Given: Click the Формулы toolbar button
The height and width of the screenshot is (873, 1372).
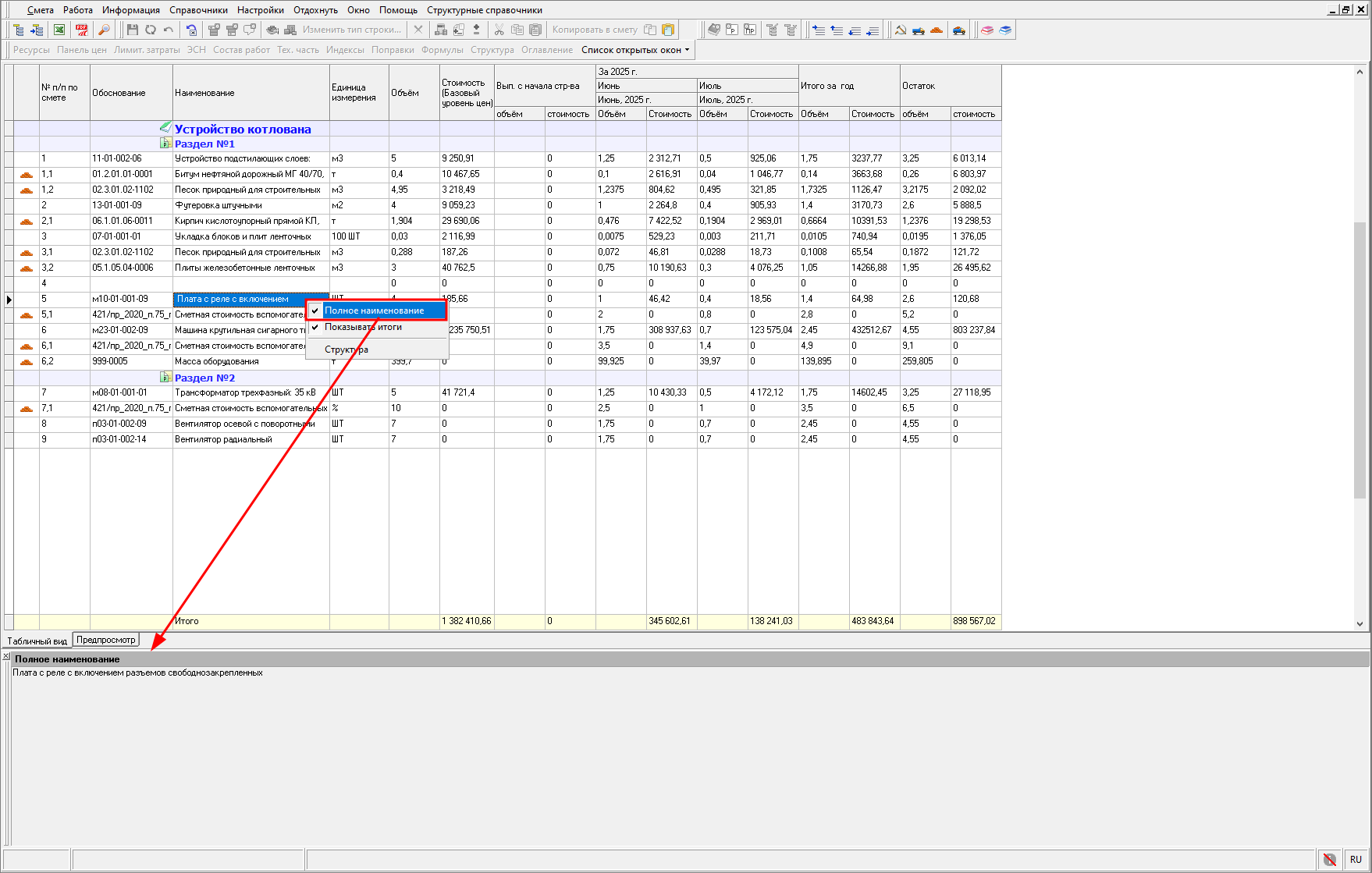Looking at the screenshot, I should click(x=442, y=50).
